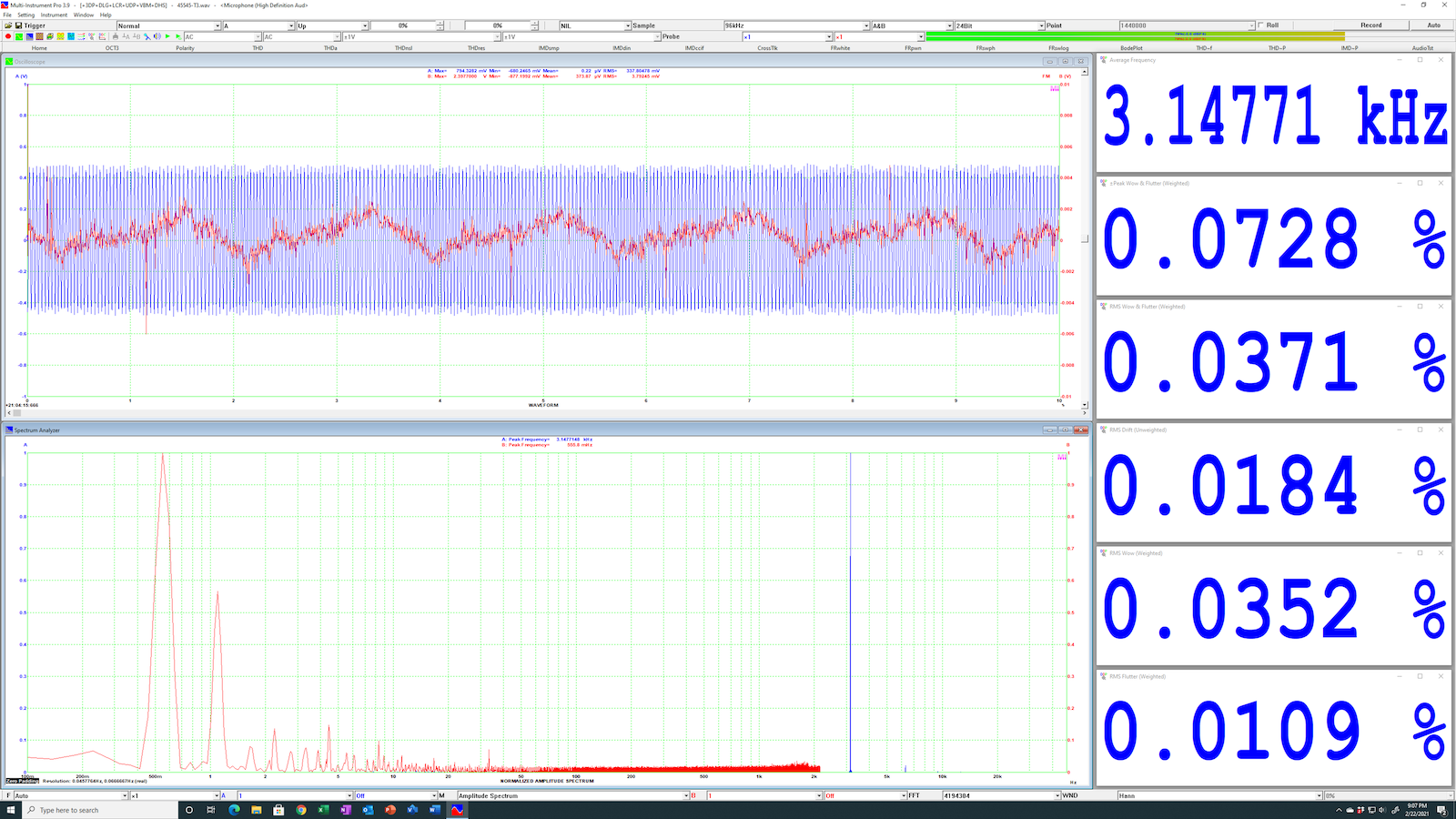Image resolution: width=1456 pixels, height=819 pixels.
Task: Open PowerPoint from the taskbar
Action: tap(390, 810)
